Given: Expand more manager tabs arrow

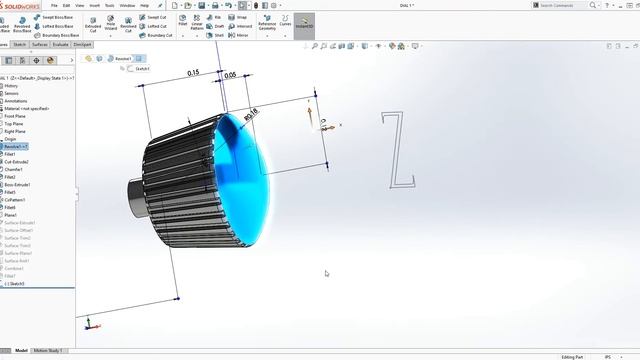Looking at the screenshot, I should tap(72, 60).
